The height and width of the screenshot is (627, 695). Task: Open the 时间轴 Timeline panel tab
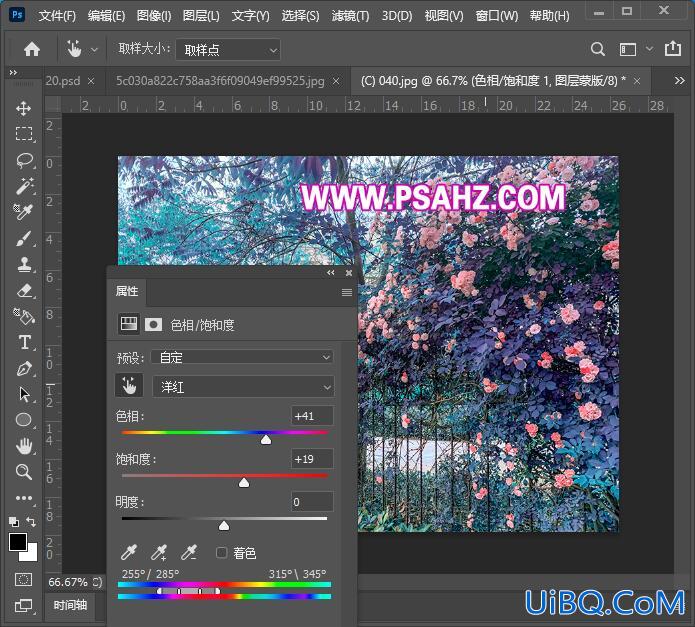pyautogui.click(x=70, y=605)
